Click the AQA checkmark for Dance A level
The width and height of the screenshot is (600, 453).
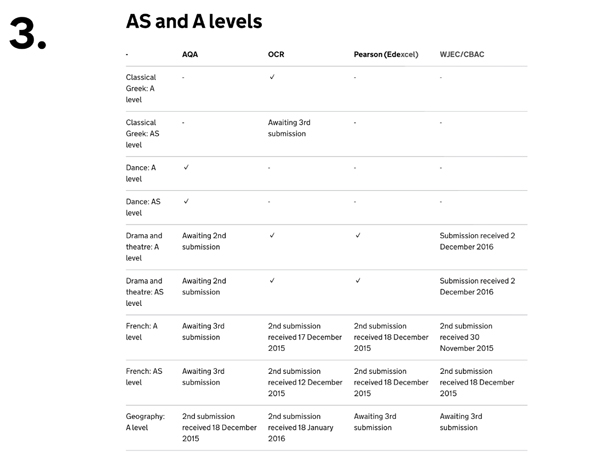[186, 167]
